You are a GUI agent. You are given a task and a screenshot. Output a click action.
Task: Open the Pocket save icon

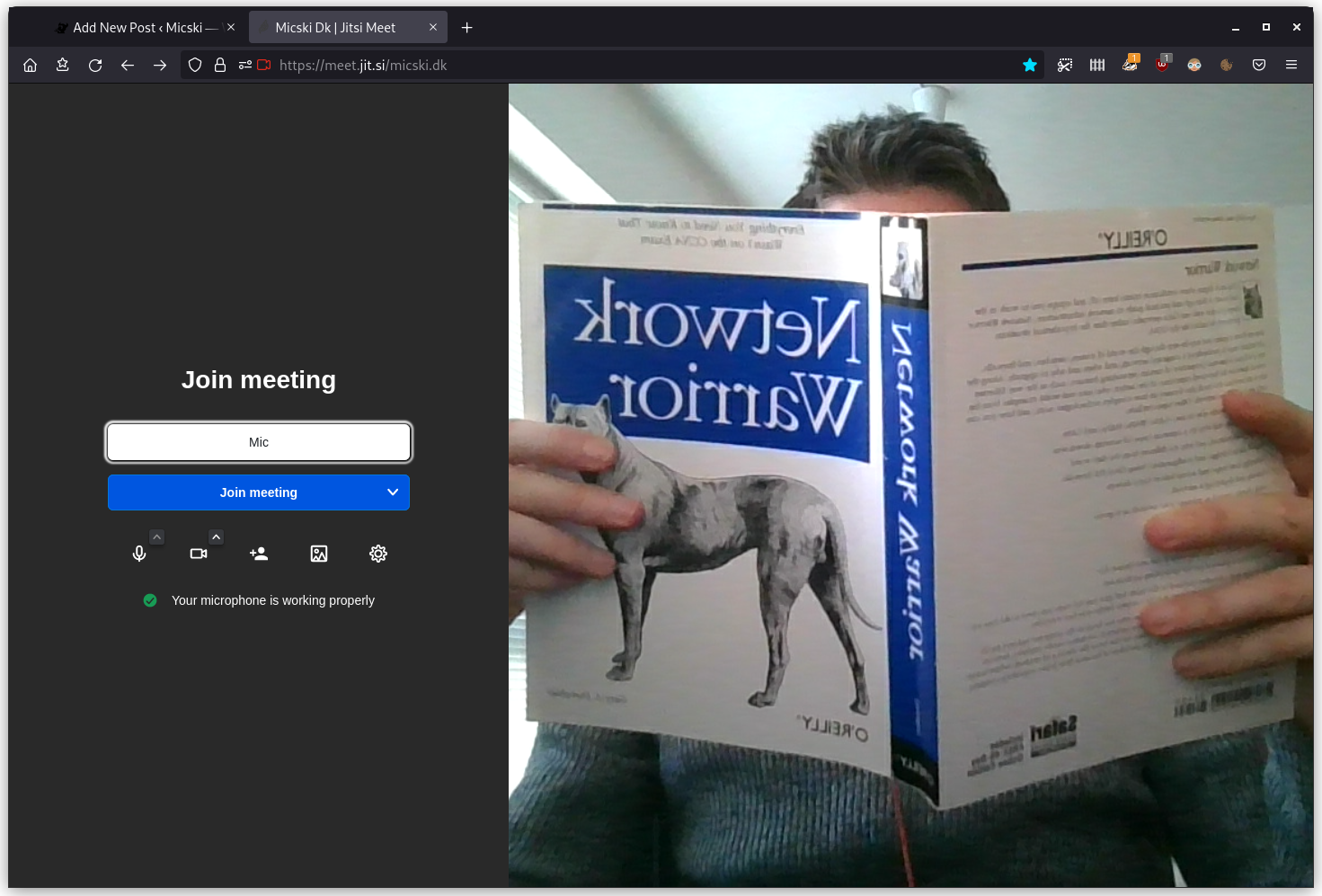pyautogui.click(x=1259, y=65)
